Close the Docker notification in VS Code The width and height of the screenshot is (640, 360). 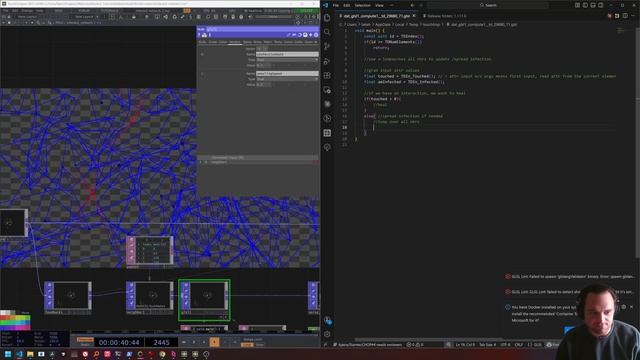[x=631, y=307]
